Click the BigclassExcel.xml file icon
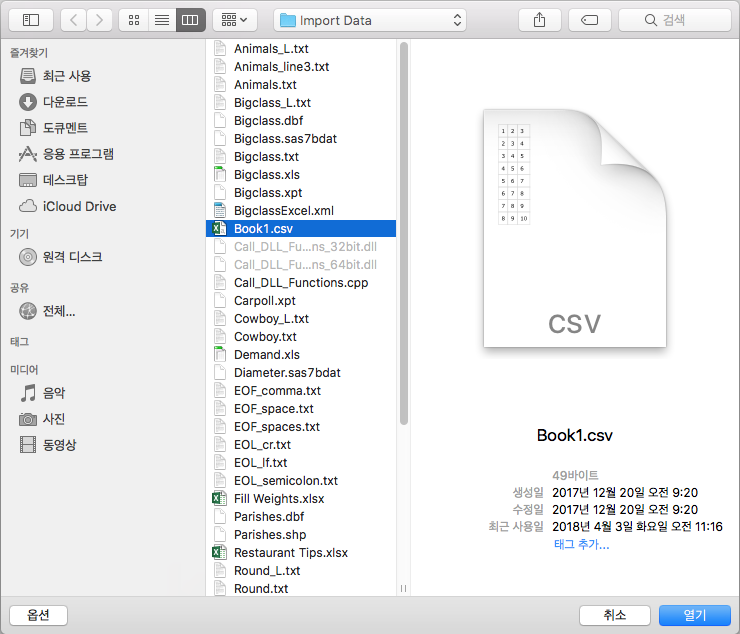 click(219, 211)
